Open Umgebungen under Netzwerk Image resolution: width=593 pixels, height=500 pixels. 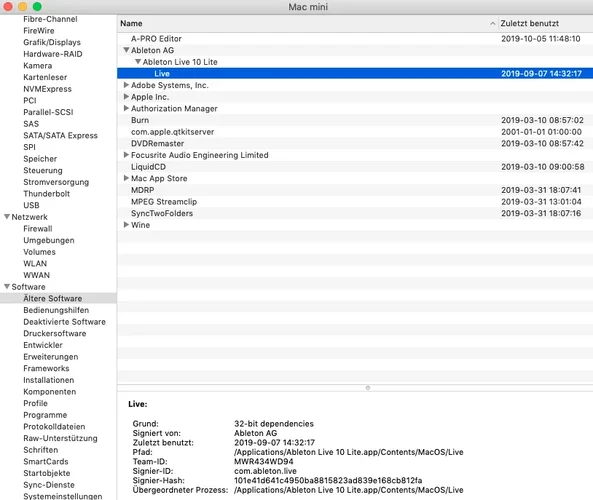coord(49,240)
